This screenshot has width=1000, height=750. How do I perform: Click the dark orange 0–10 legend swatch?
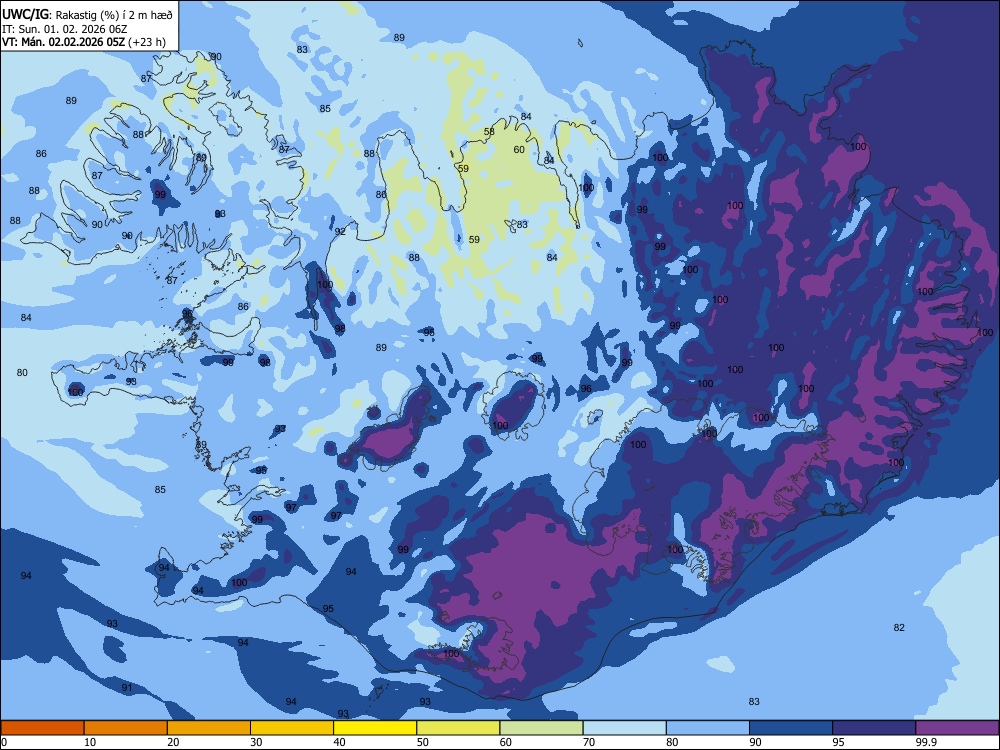tap(42, 728)
